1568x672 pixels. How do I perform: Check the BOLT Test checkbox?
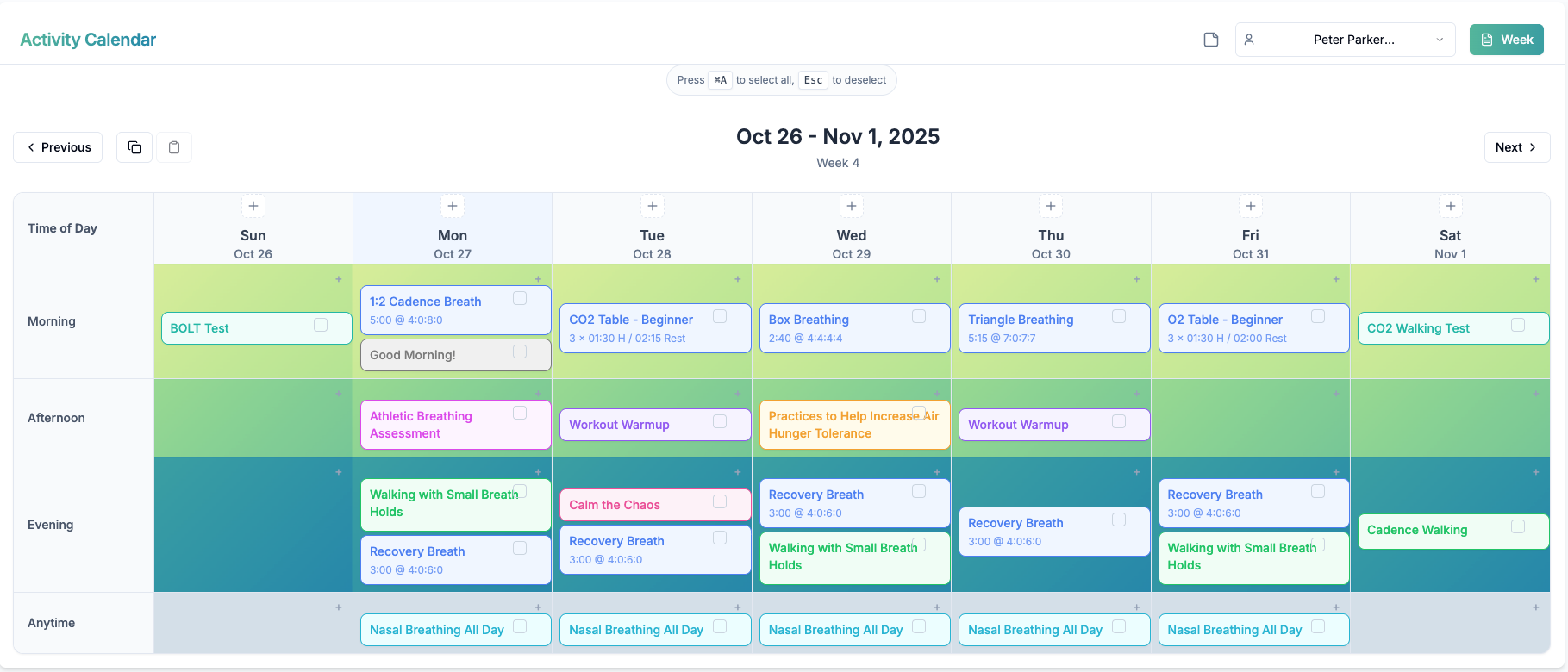coord(320,325)
